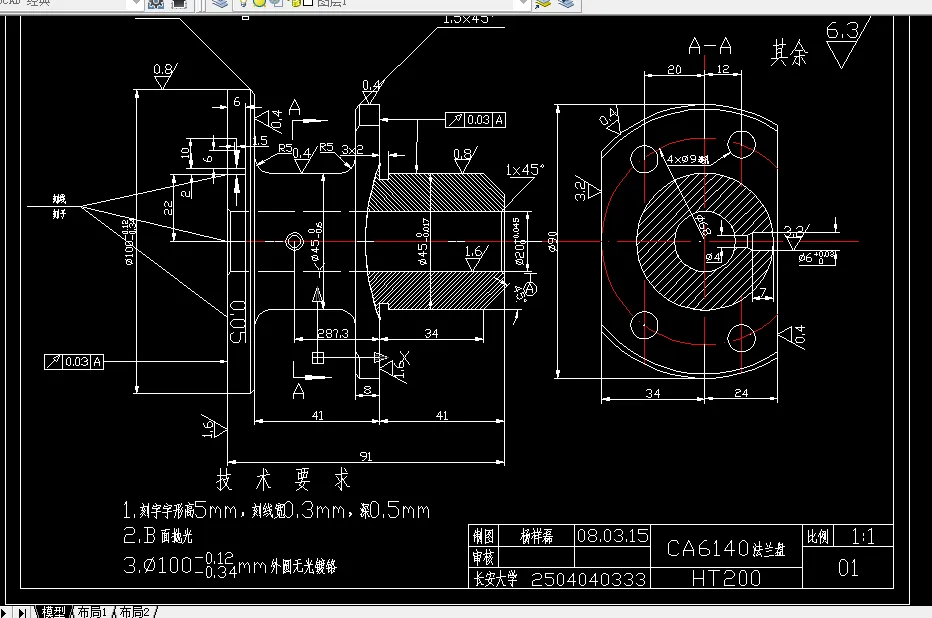Toggle the layer freeze sun icon
This screenshot has width=932, height=618.
260,3
